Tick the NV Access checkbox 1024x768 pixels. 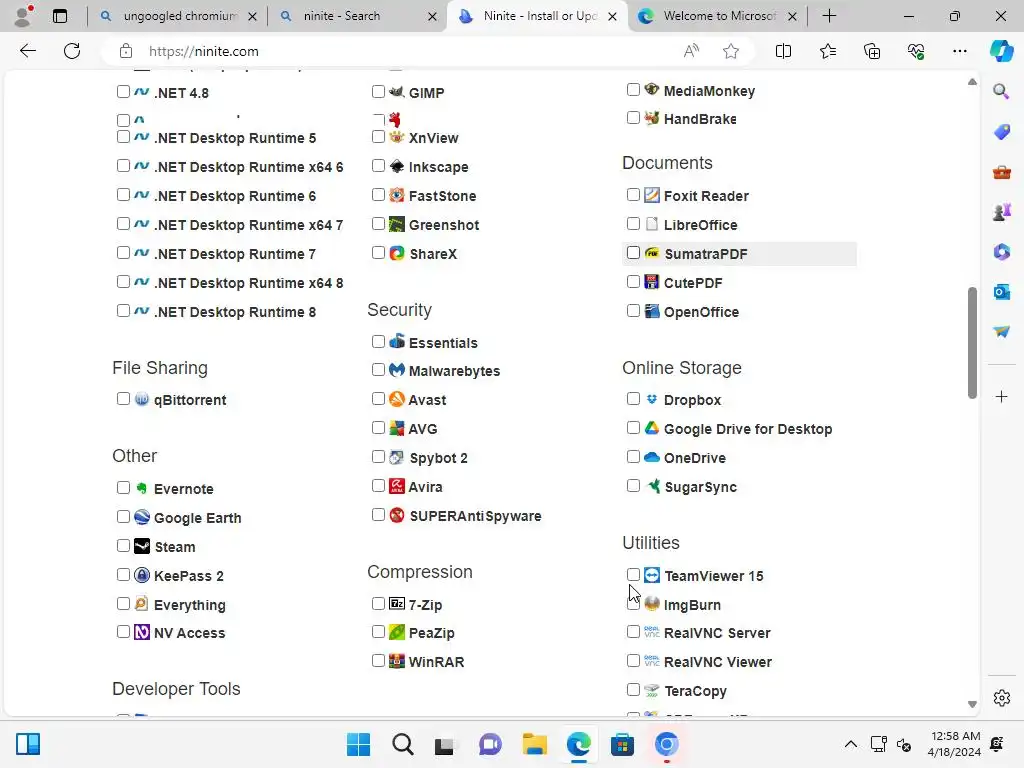(123, 632)
